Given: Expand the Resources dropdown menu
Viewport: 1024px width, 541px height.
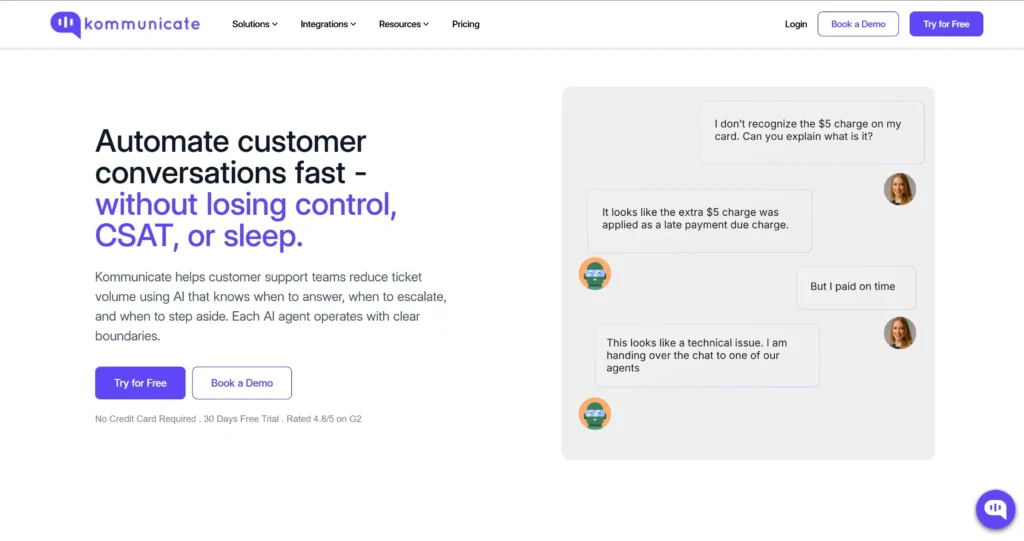Looking at the screenshot, I should [x=404, y=24].
